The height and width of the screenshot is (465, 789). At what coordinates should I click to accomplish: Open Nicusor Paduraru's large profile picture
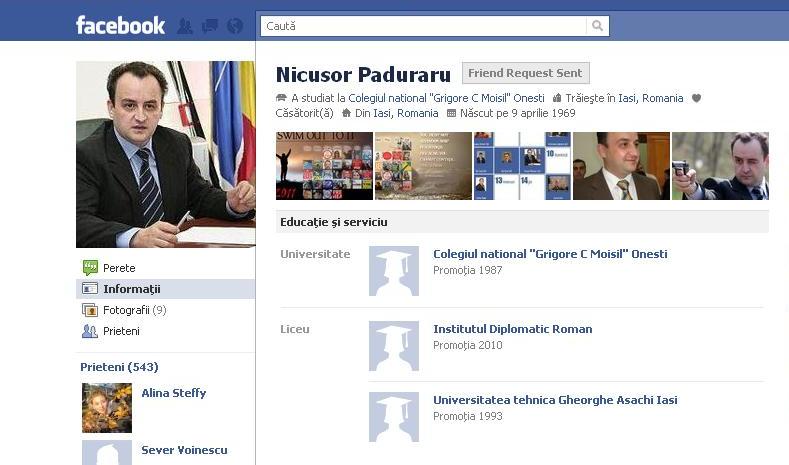click(166, 154)
